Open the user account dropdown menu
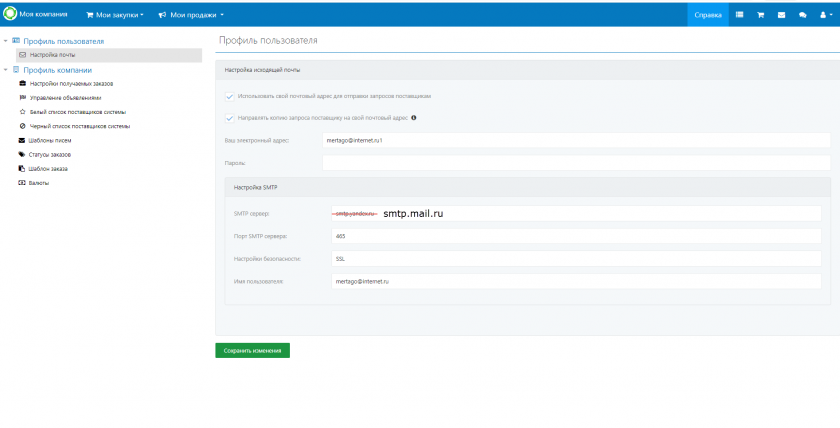 click(x=825, y=15)
